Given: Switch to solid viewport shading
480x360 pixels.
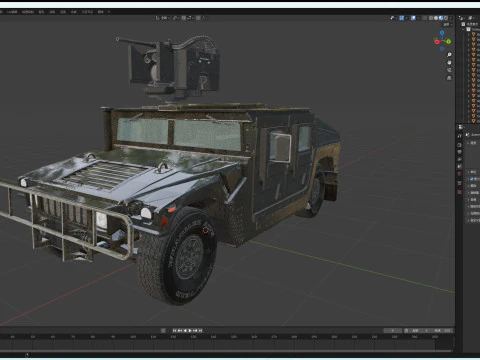Looking at the screenshot, I should coord(436,18).
